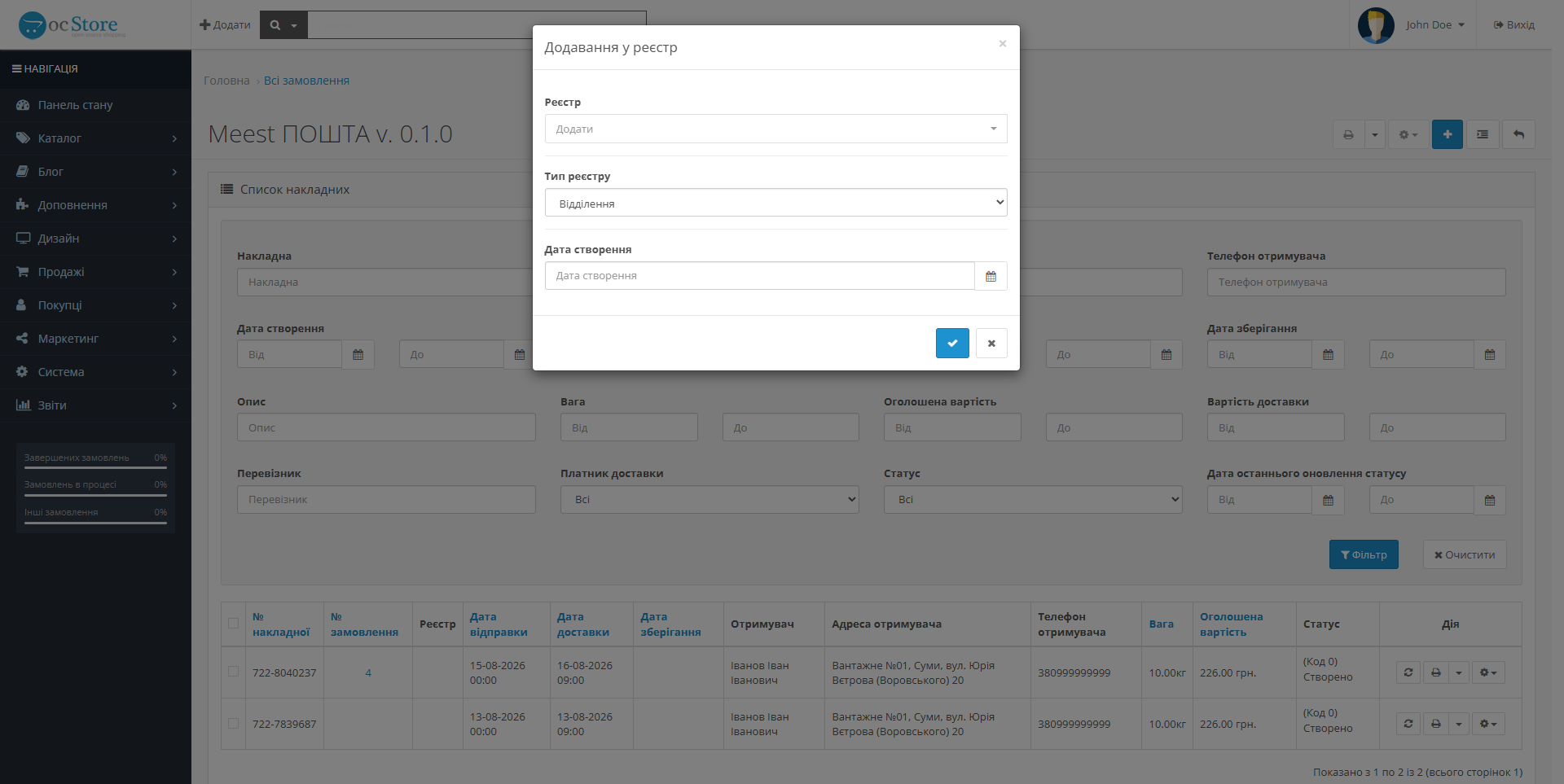
Task: Click the list icon button in the page toolbar
Action: click(x=1483, y=134)
